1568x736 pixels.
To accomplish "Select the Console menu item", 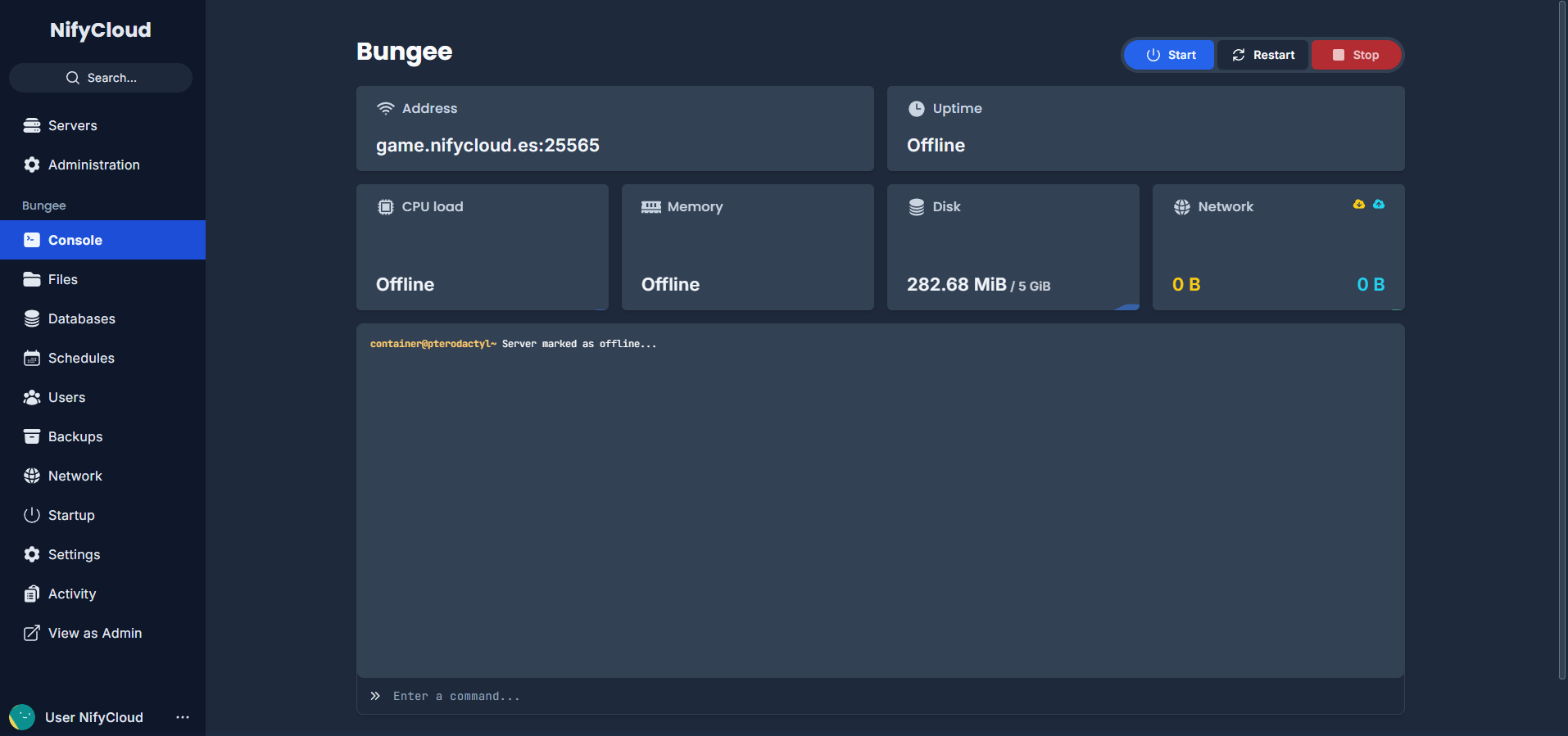I will click(102, 240).
